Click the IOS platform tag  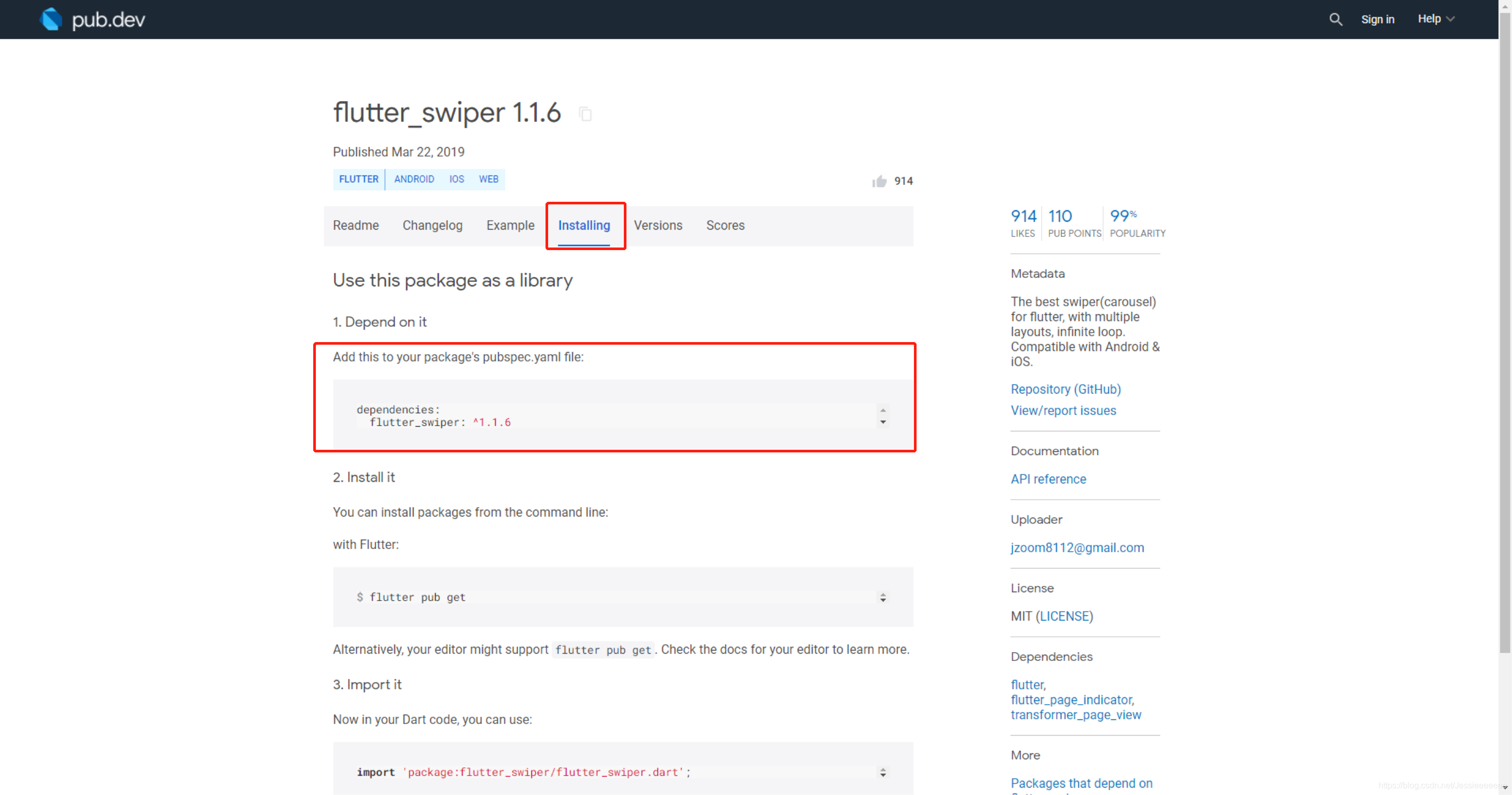pyautogui.click(x=456, y=179)
